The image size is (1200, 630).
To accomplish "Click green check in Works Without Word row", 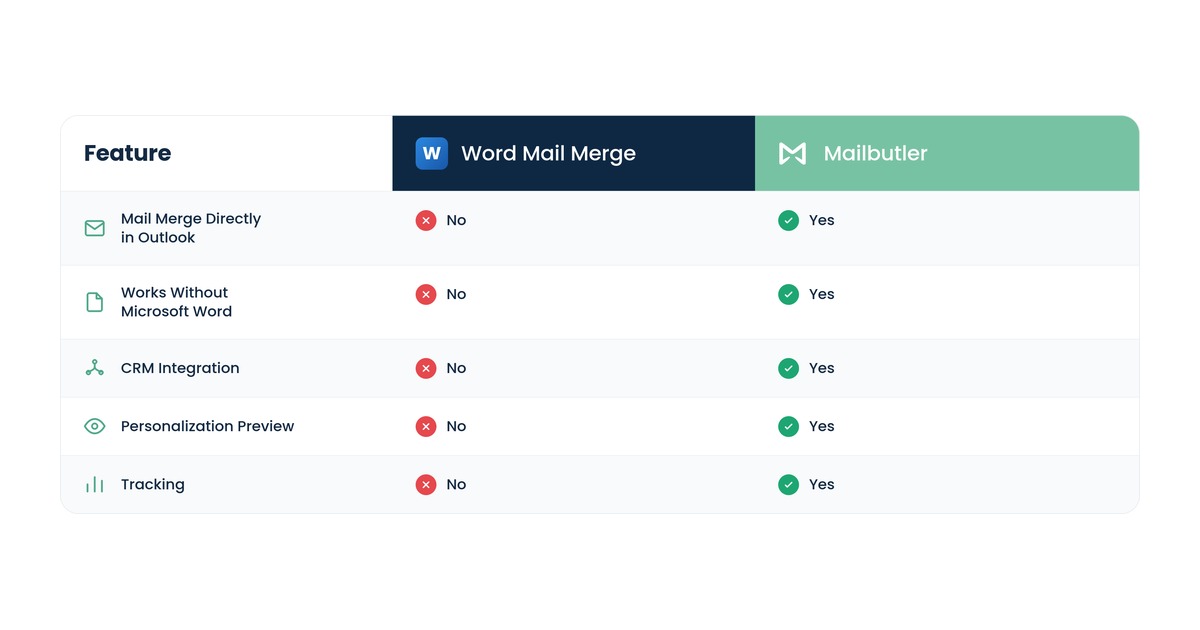I will click(789, 294).
